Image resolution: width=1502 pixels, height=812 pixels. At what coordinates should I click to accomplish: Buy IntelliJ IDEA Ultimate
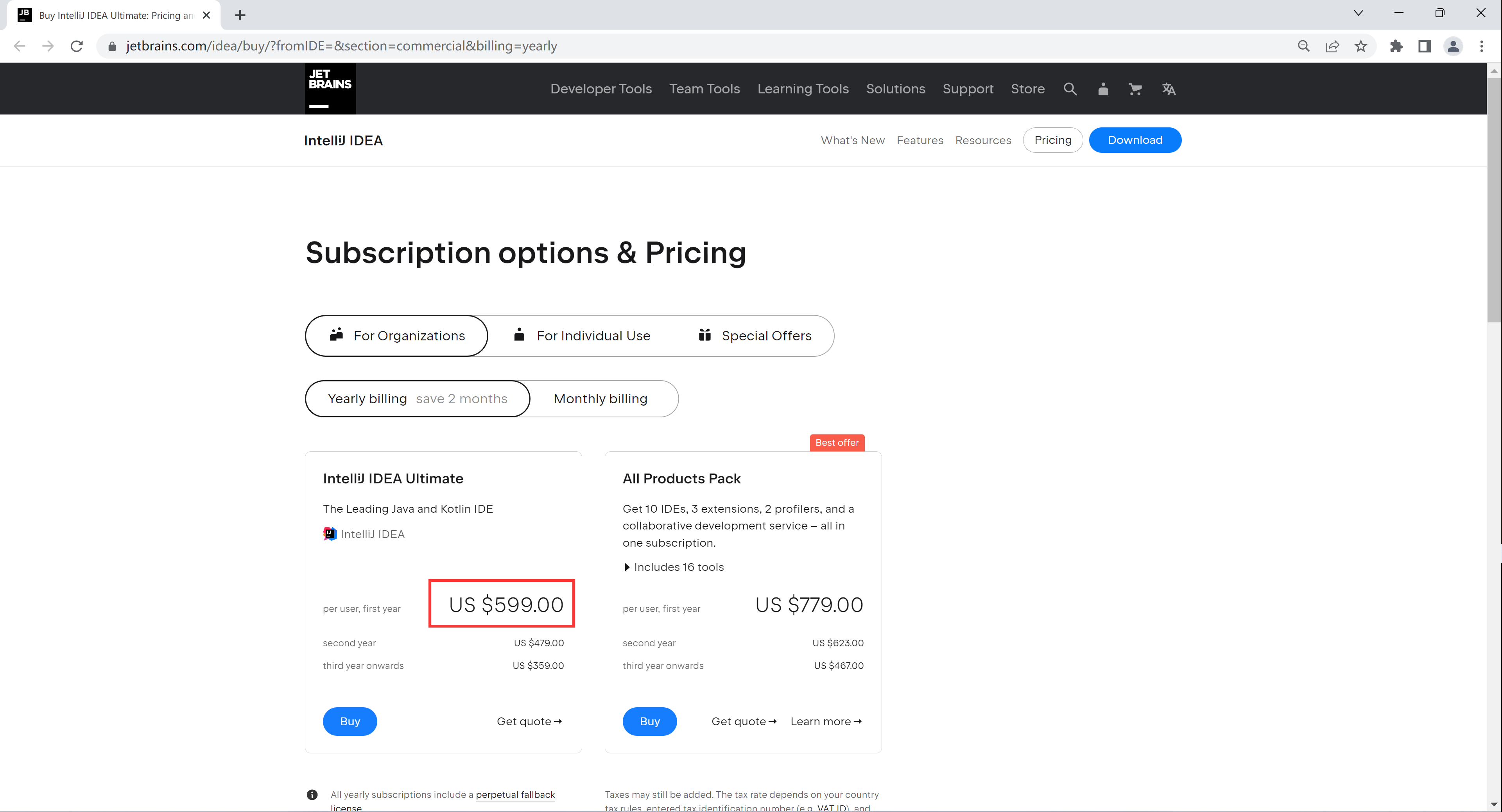click(x=350, y=722)
